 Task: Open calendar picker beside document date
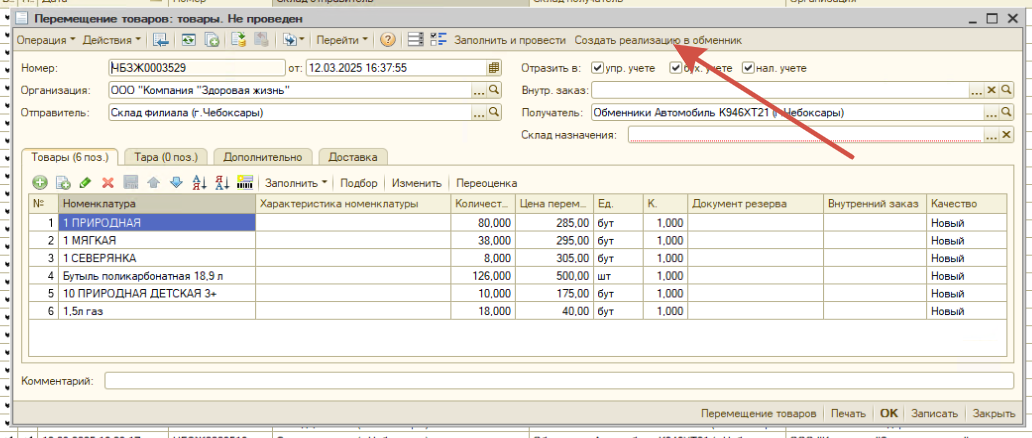[x=494, y=67]
